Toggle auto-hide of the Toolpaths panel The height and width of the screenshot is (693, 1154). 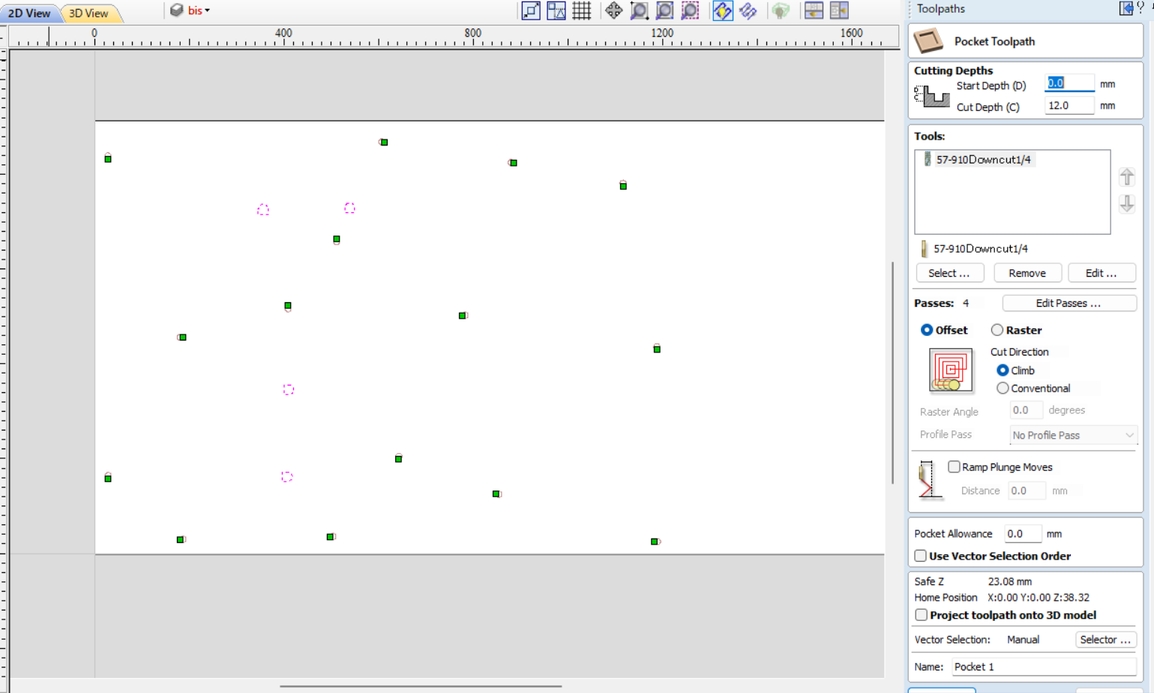coord(1126,8)
